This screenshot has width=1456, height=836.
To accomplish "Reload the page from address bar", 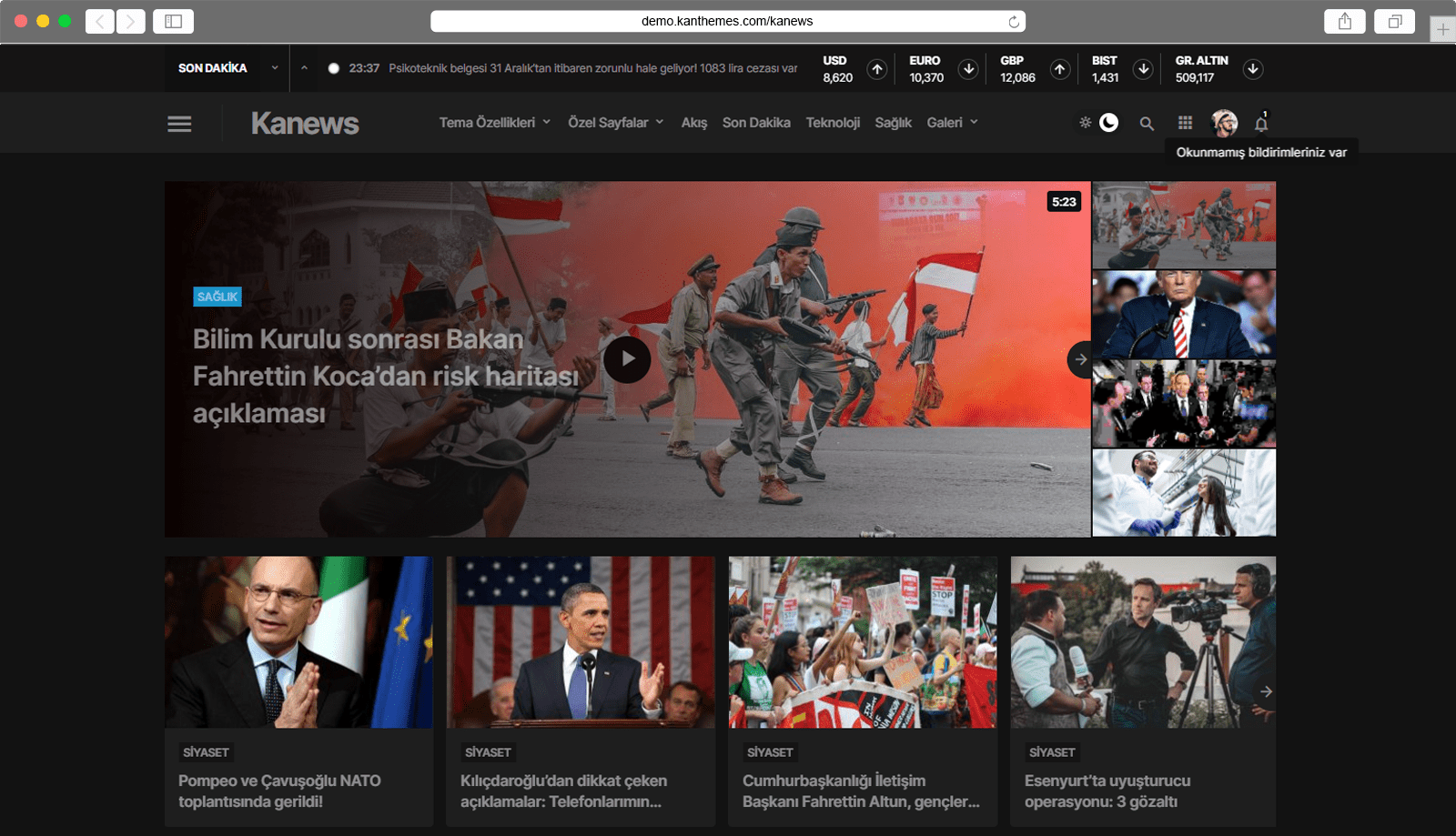I will pyautogui.click(x=1014, y=21).
